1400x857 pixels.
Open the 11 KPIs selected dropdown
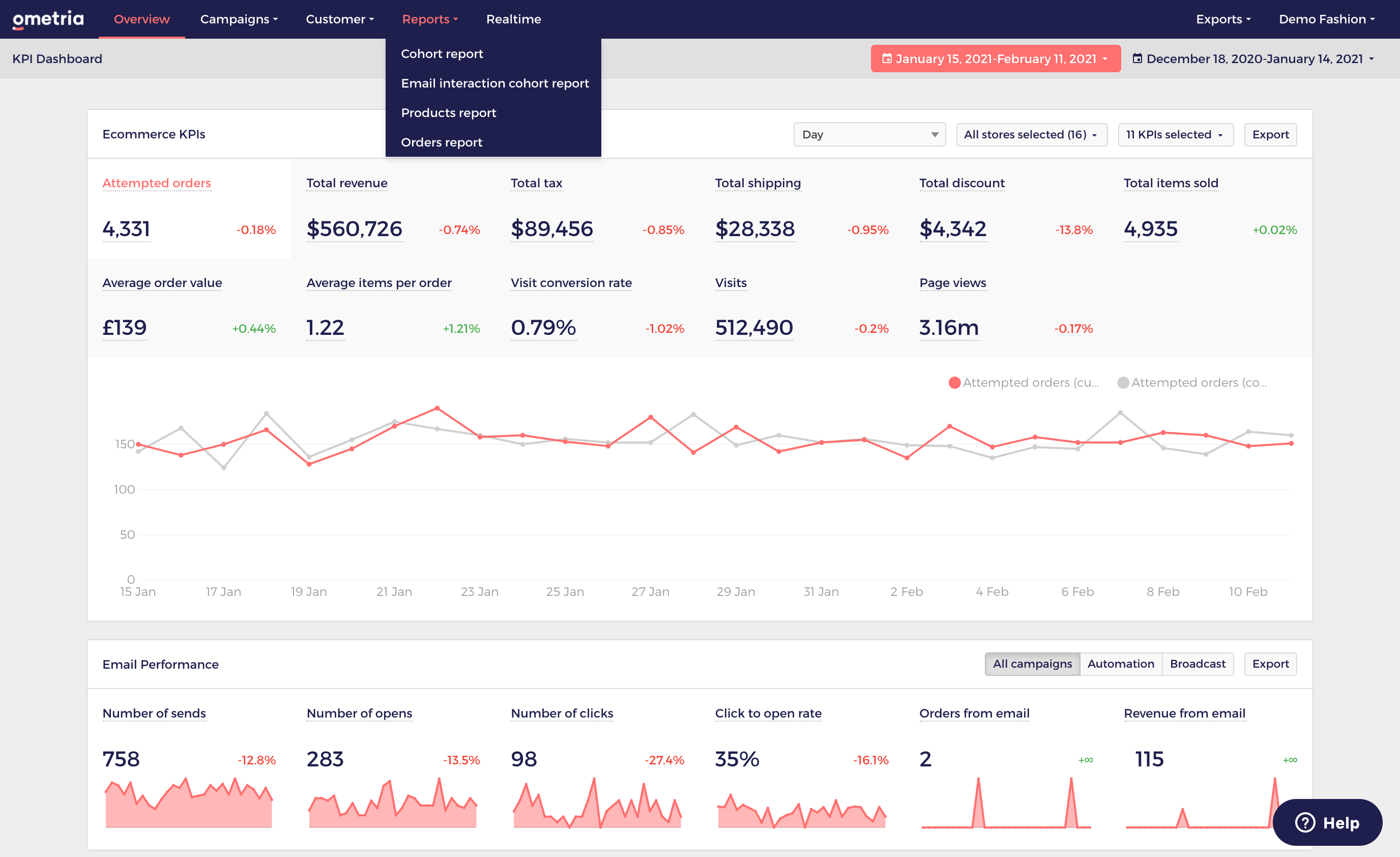coord(1175,135)
